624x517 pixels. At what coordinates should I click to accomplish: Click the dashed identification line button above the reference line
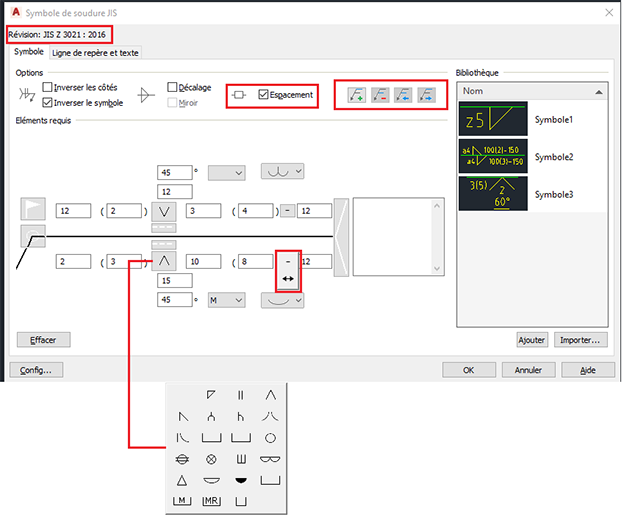pos(164,228)
